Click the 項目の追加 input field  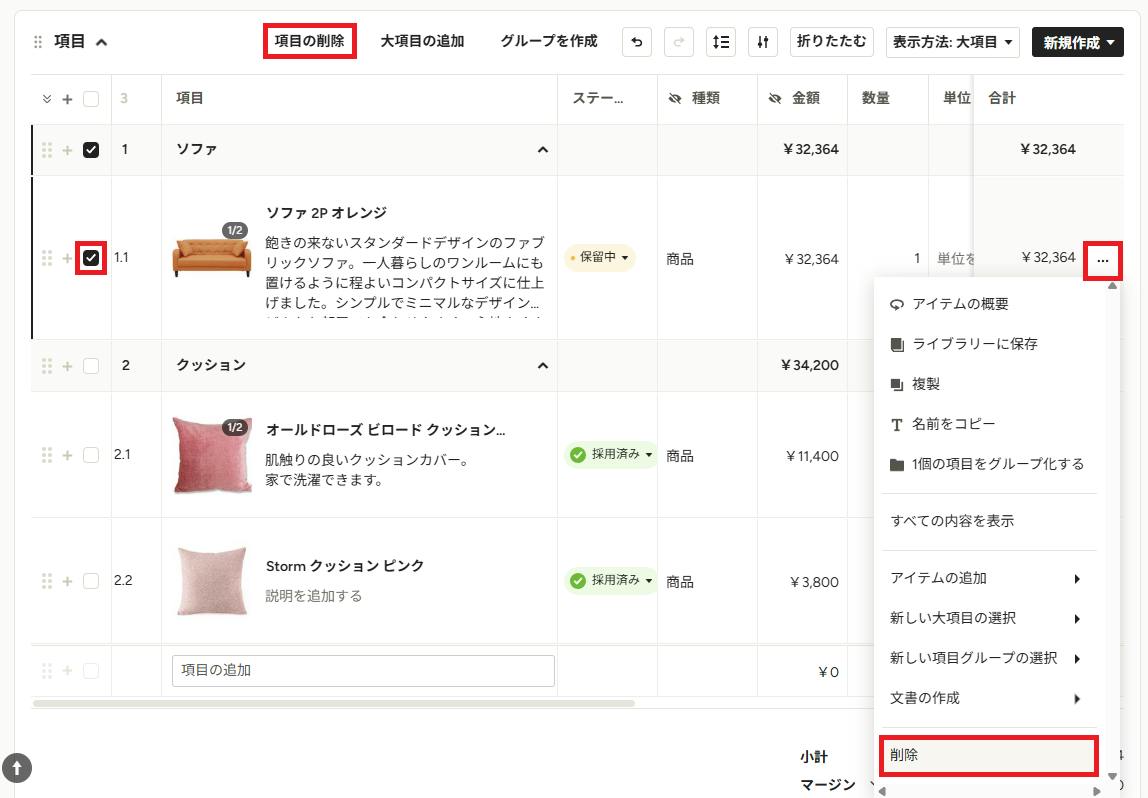tap(363, 671)
